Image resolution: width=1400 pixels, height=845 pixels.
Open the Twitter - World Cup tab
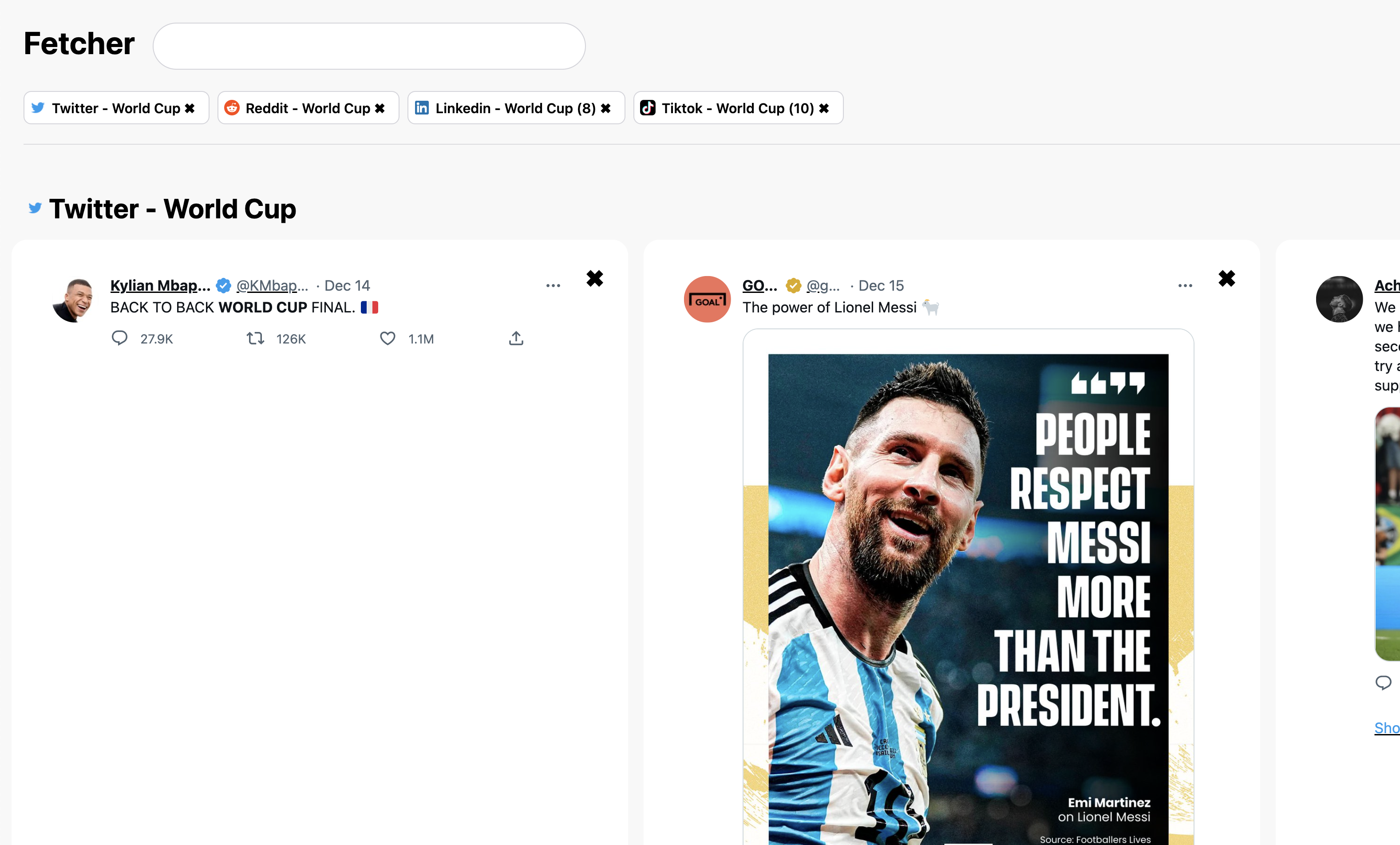[x=116, y=108]
